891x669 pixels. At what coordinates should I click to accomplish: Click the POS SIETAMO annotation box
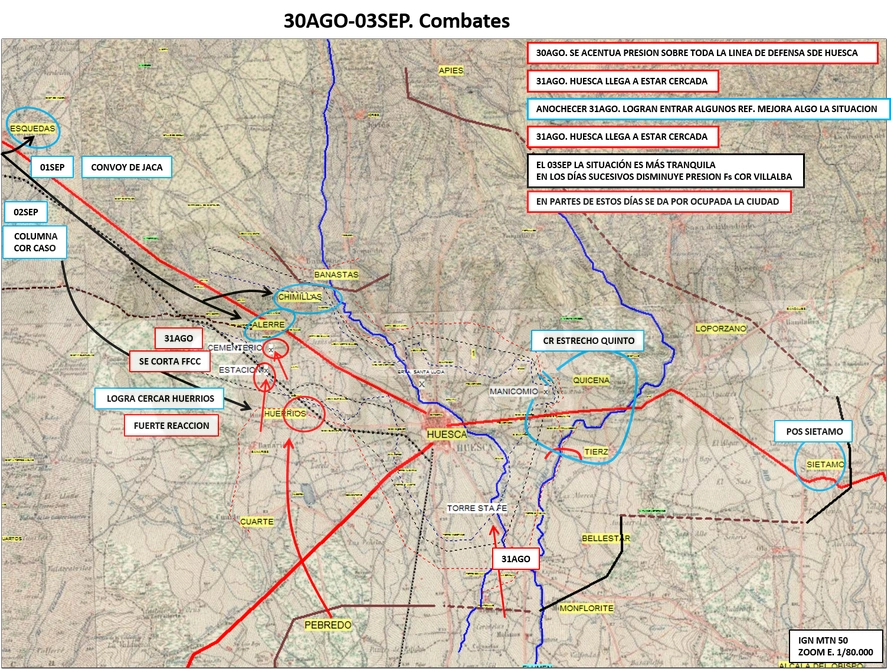pos(814,431)
